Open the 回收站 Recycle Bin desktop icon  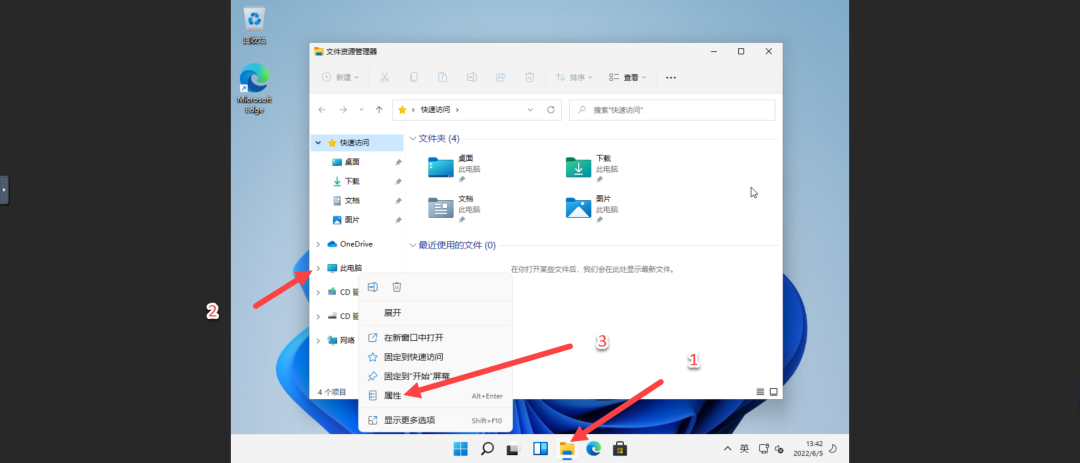(254, 25)
